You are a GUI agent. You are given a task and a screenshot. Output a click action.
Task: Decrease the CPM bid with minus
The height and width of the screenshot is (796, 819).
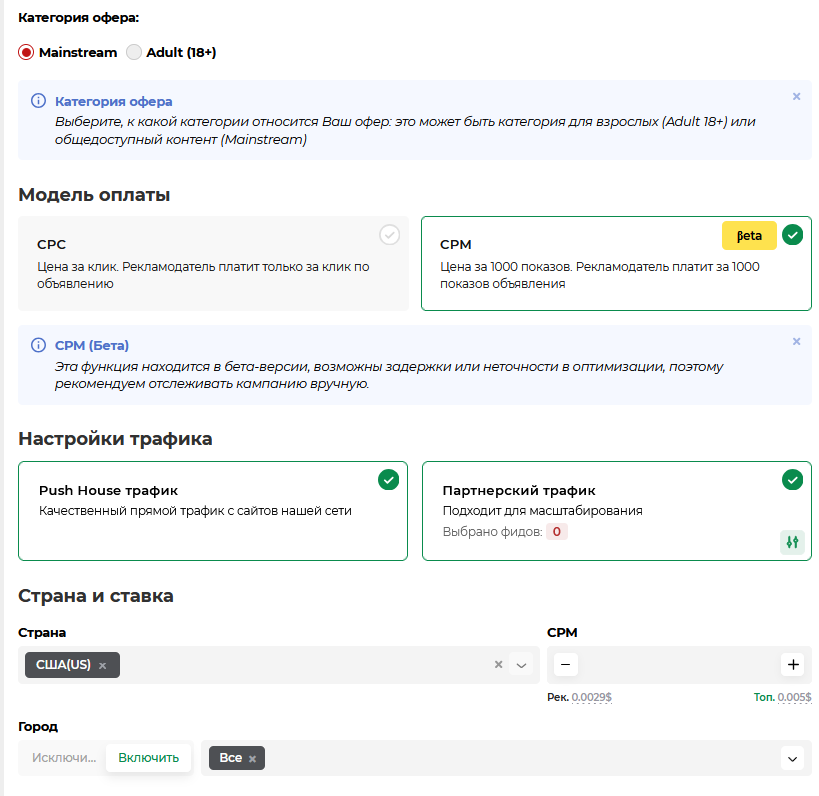pos(565,664)
